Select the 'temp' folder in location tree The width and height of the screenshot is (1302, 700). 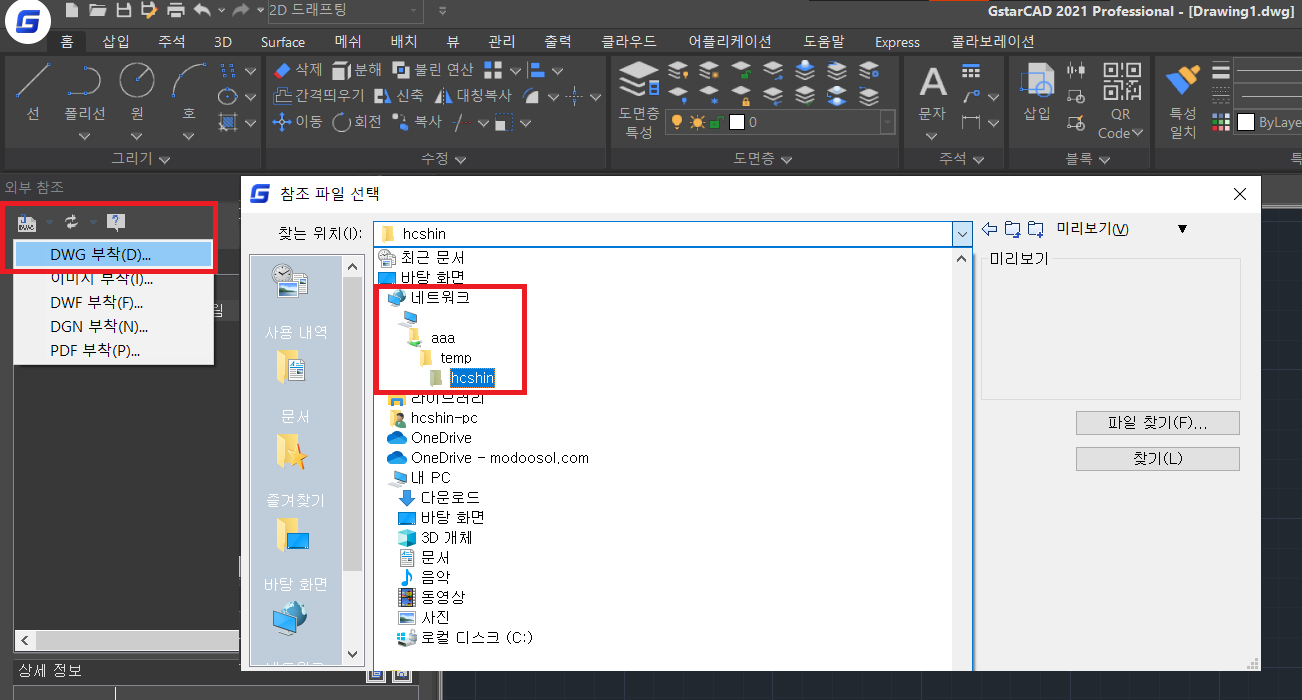[446, 357]
